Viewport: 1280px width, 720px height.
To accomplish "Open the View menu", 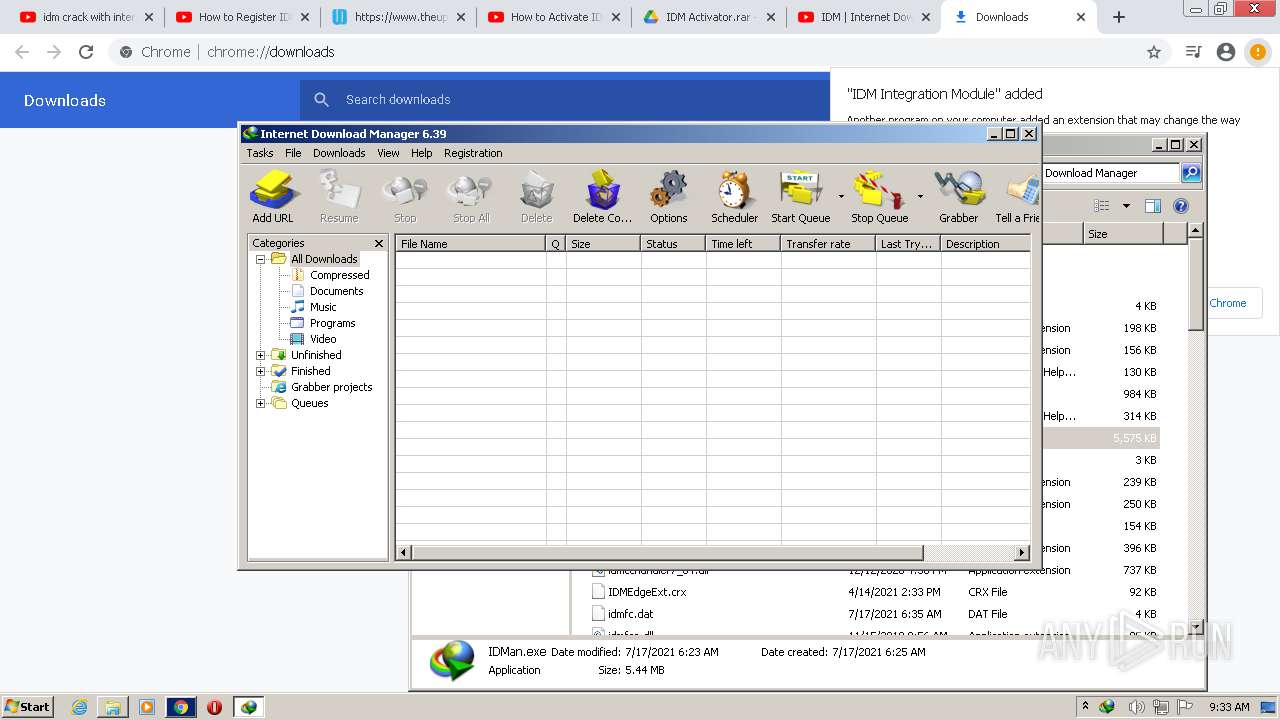I will 388,153.
